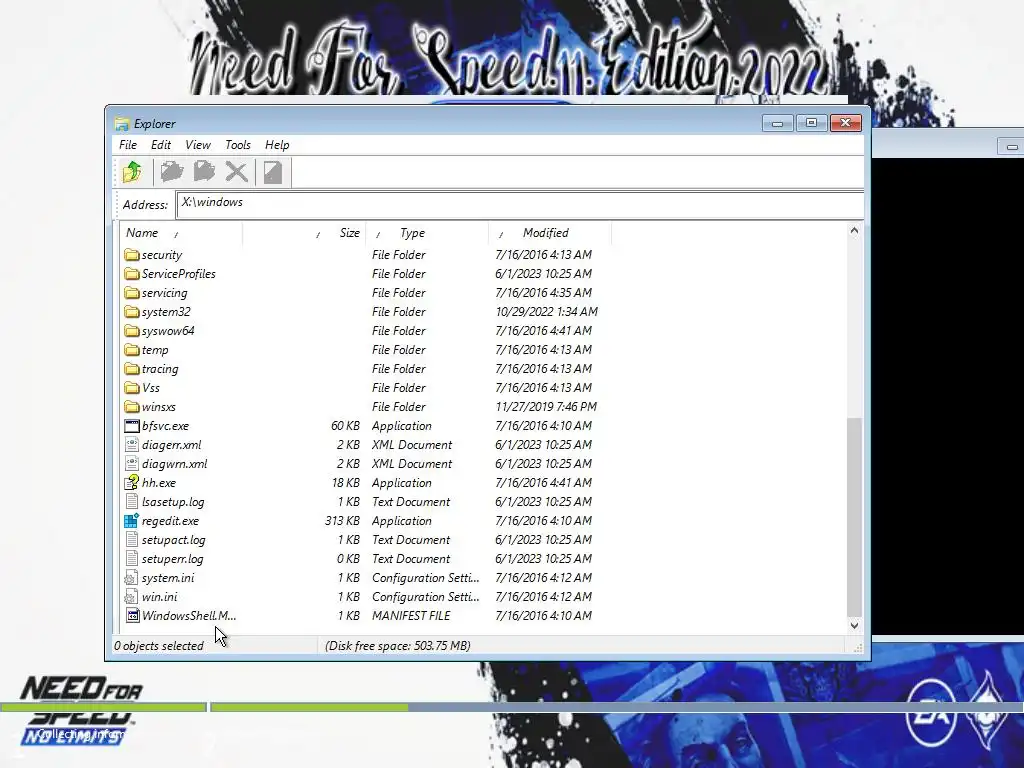Select the setuperr.log file name

172,559
